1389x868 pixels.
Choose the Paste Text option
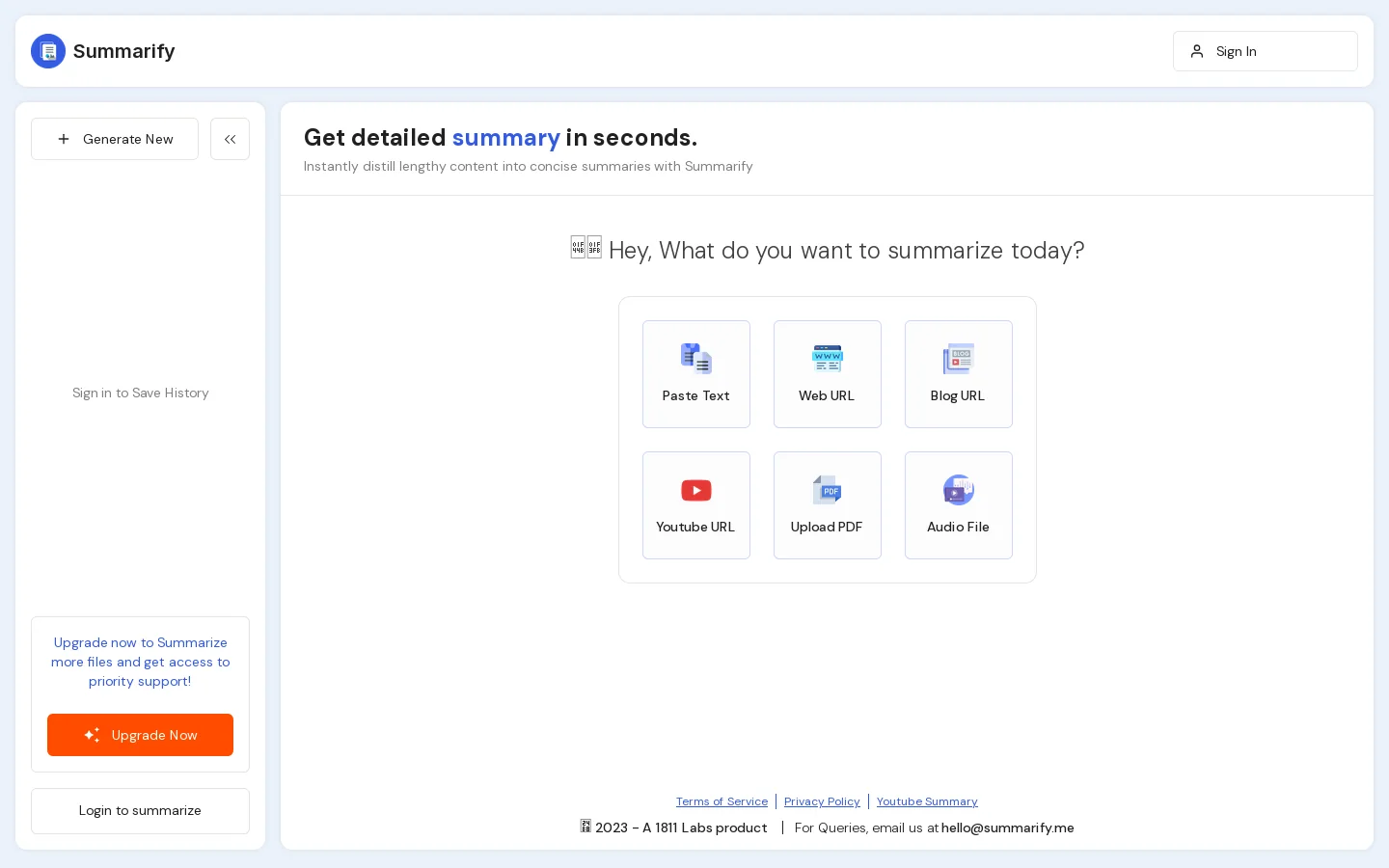point(696,374)
